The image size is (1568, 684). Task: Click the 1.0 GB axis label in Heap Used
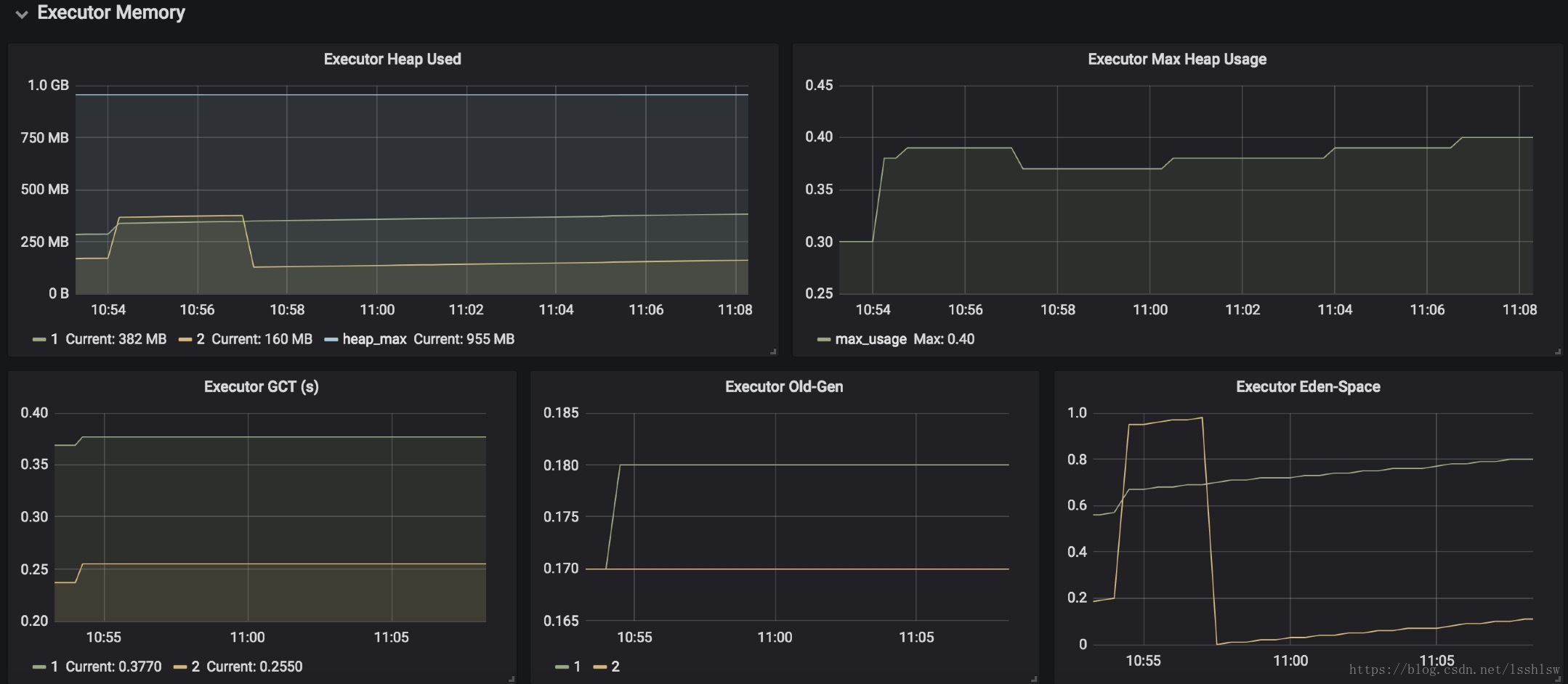(x=48, y=85)
